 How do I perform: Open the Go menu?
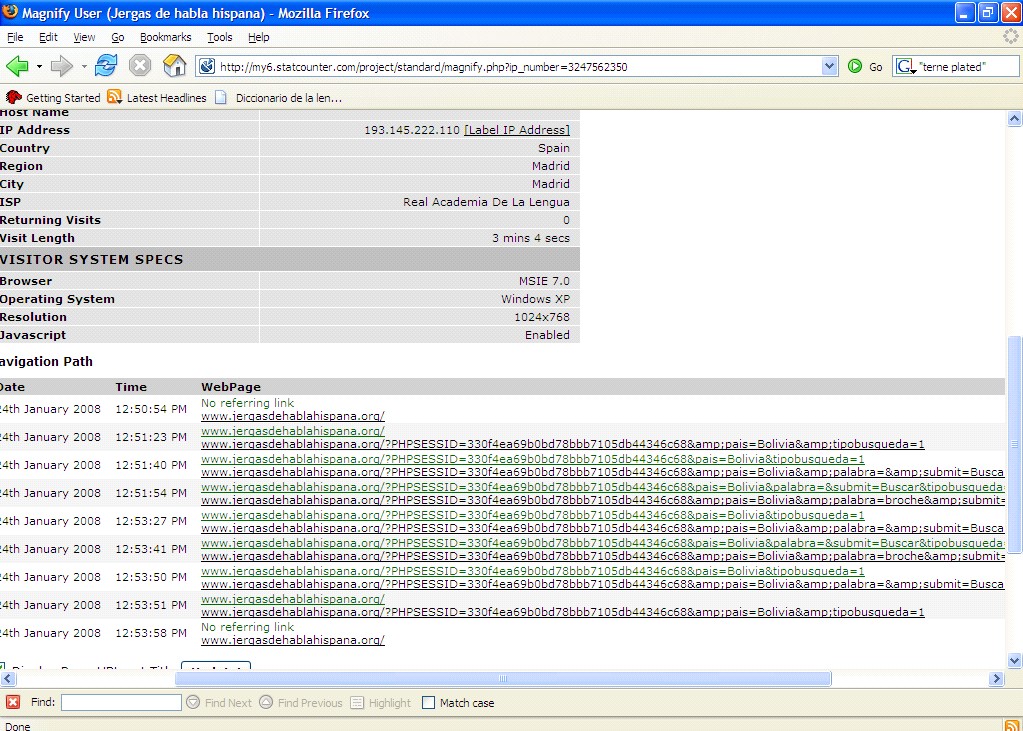coord(117,37)
